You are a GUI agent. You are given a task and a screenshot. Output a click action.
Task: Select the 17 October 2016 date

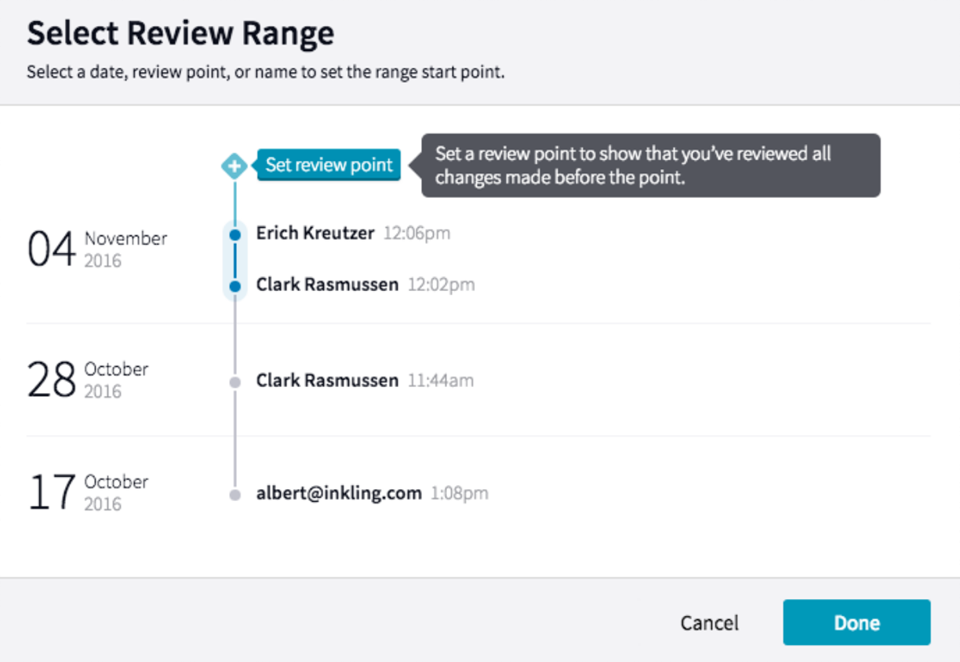(88, 492)
